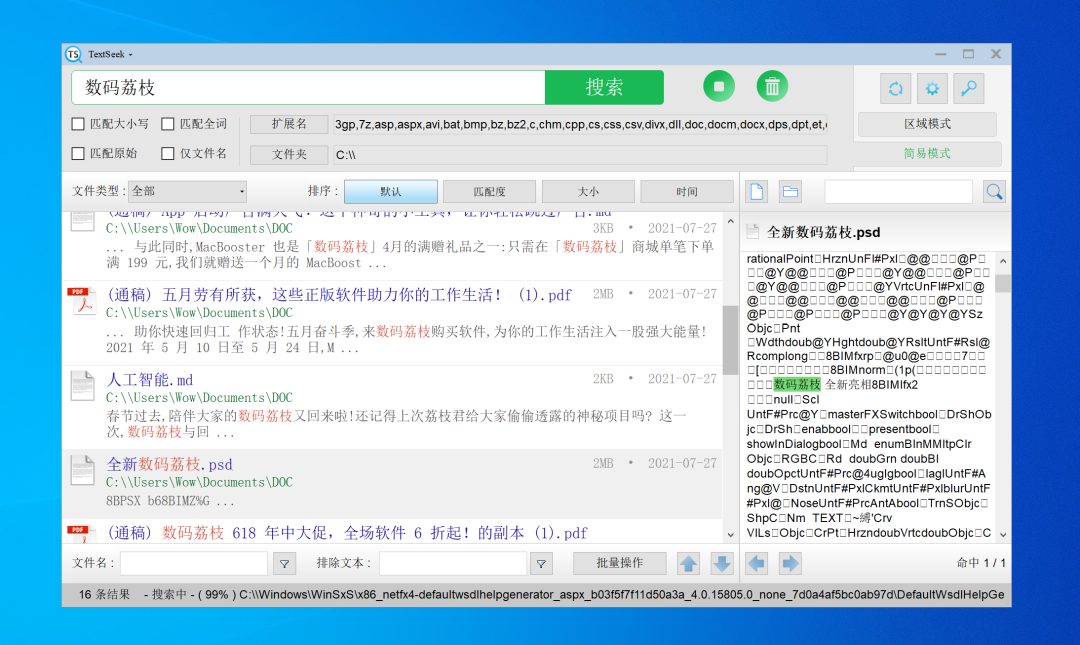Click the key license icon
This screenshot has height=645, width=1080.
(x=968, y=89)
